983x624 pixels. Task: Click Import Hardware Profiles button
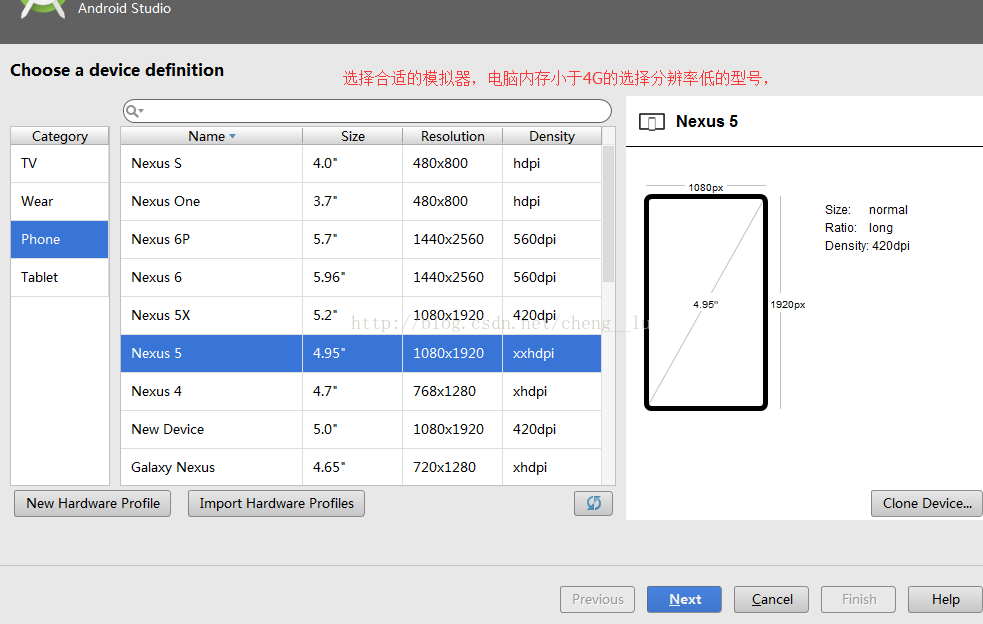point(276,504)
